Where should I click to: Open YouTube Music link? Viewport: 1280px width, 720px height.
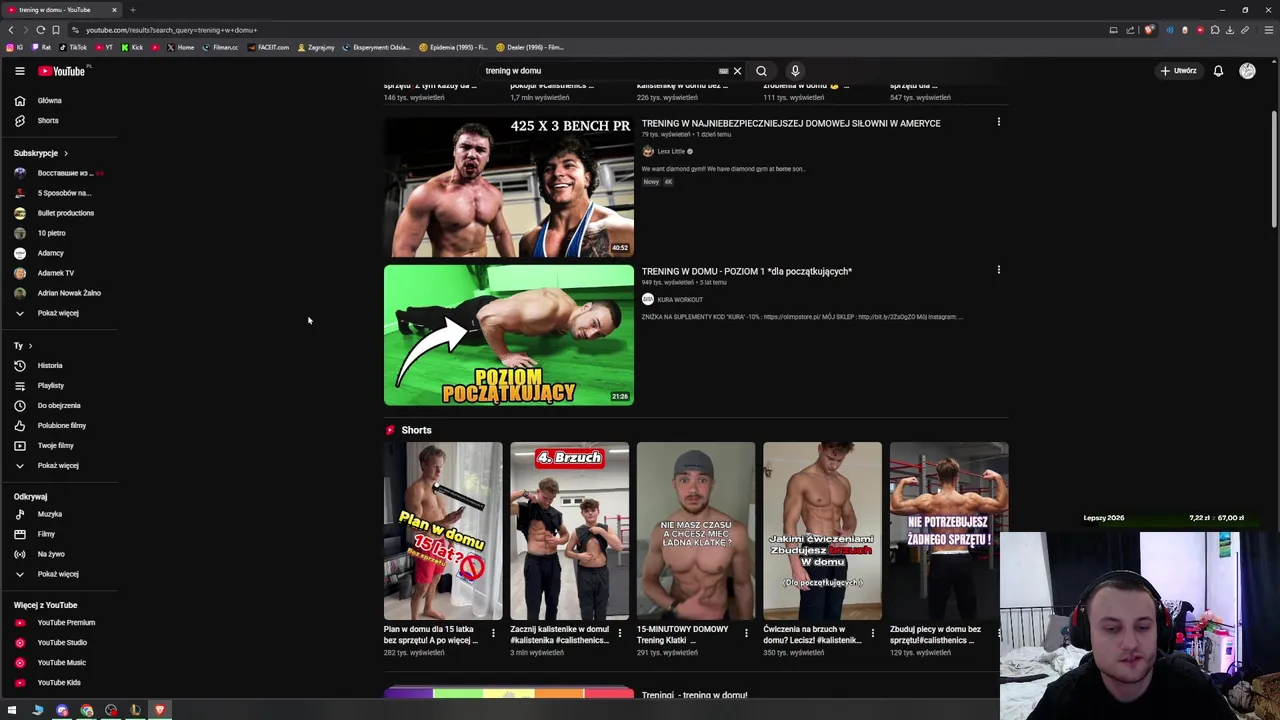62,663
